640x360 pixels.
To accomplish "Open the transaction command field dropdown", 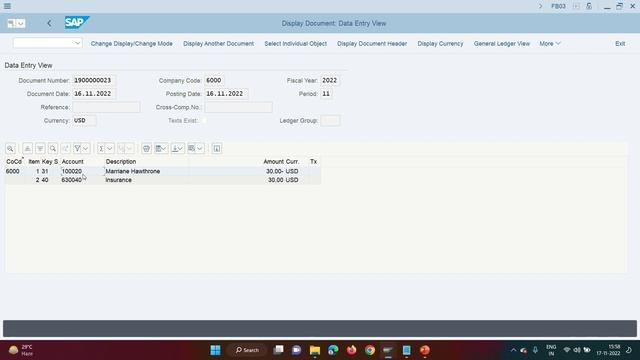I will click(77, 43).
